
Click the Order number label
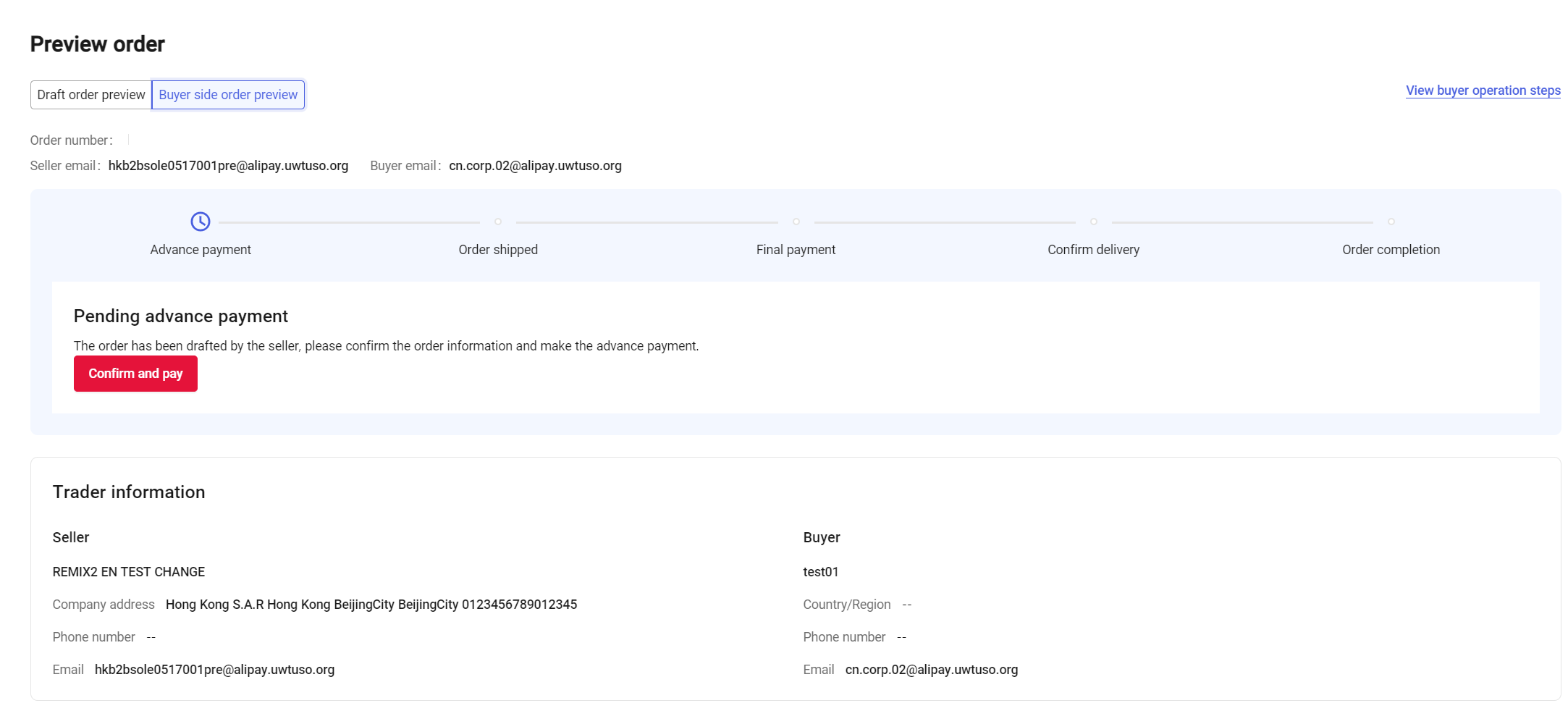click(70, 140)
